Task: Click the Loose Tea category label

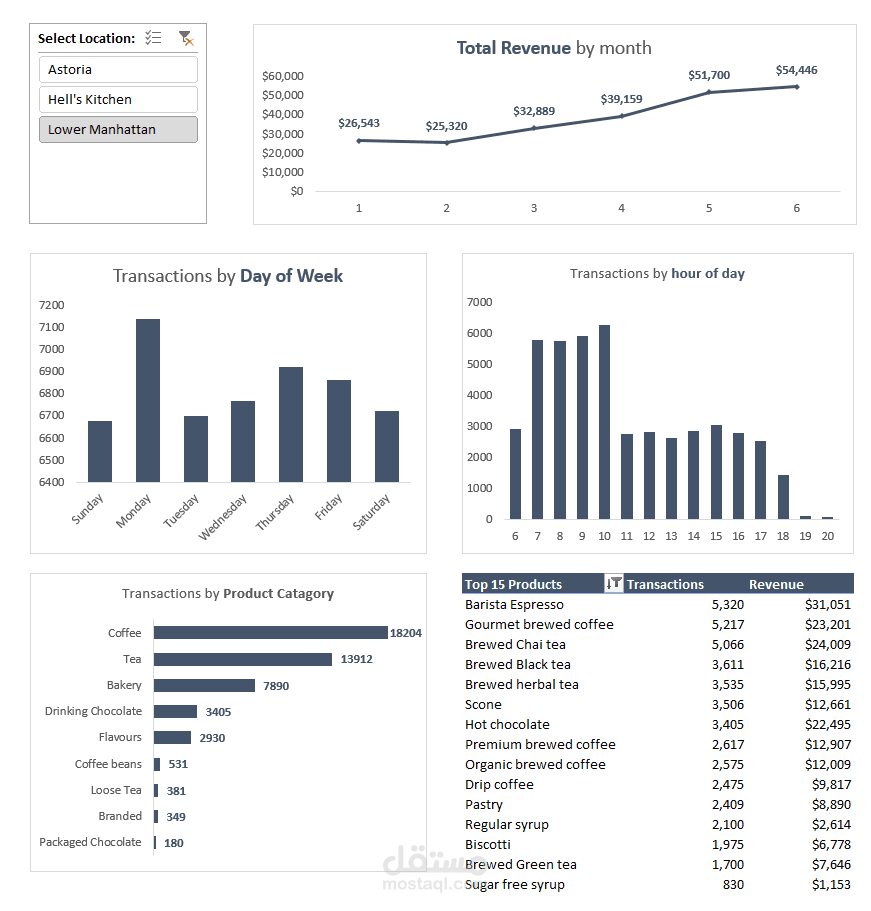Action: point(116,790)
